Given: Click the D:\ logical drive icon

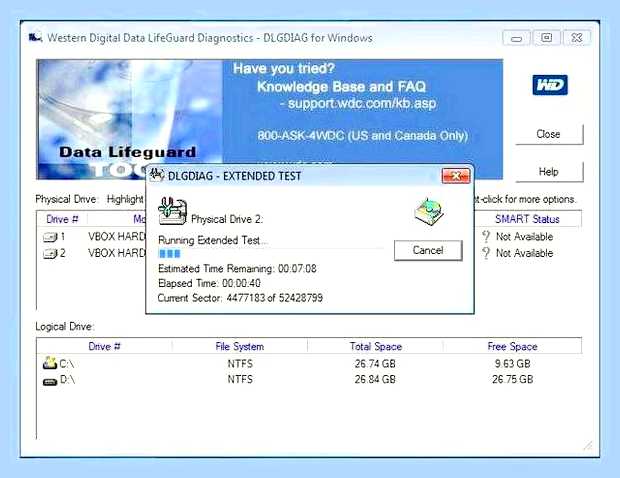Looking at the screenshot, I should point(50,382).
